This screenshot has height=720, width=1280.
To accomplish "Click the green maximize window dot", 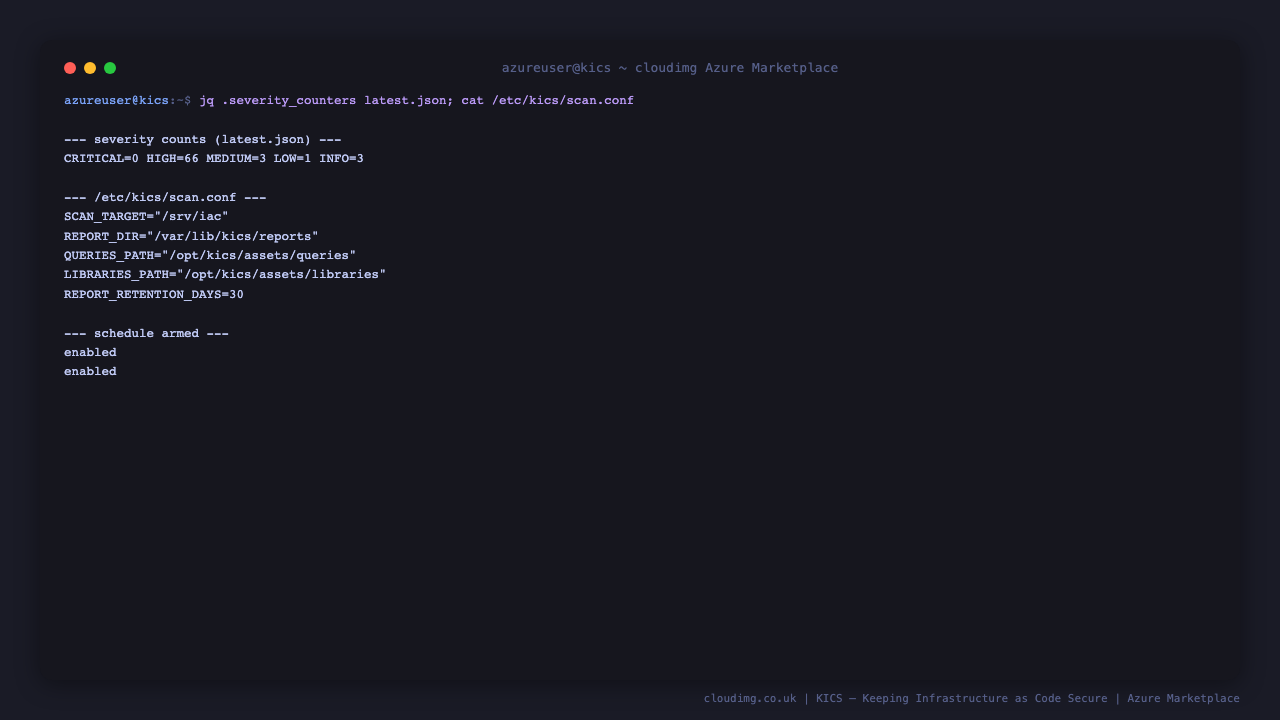I will [x=110, y=68].
